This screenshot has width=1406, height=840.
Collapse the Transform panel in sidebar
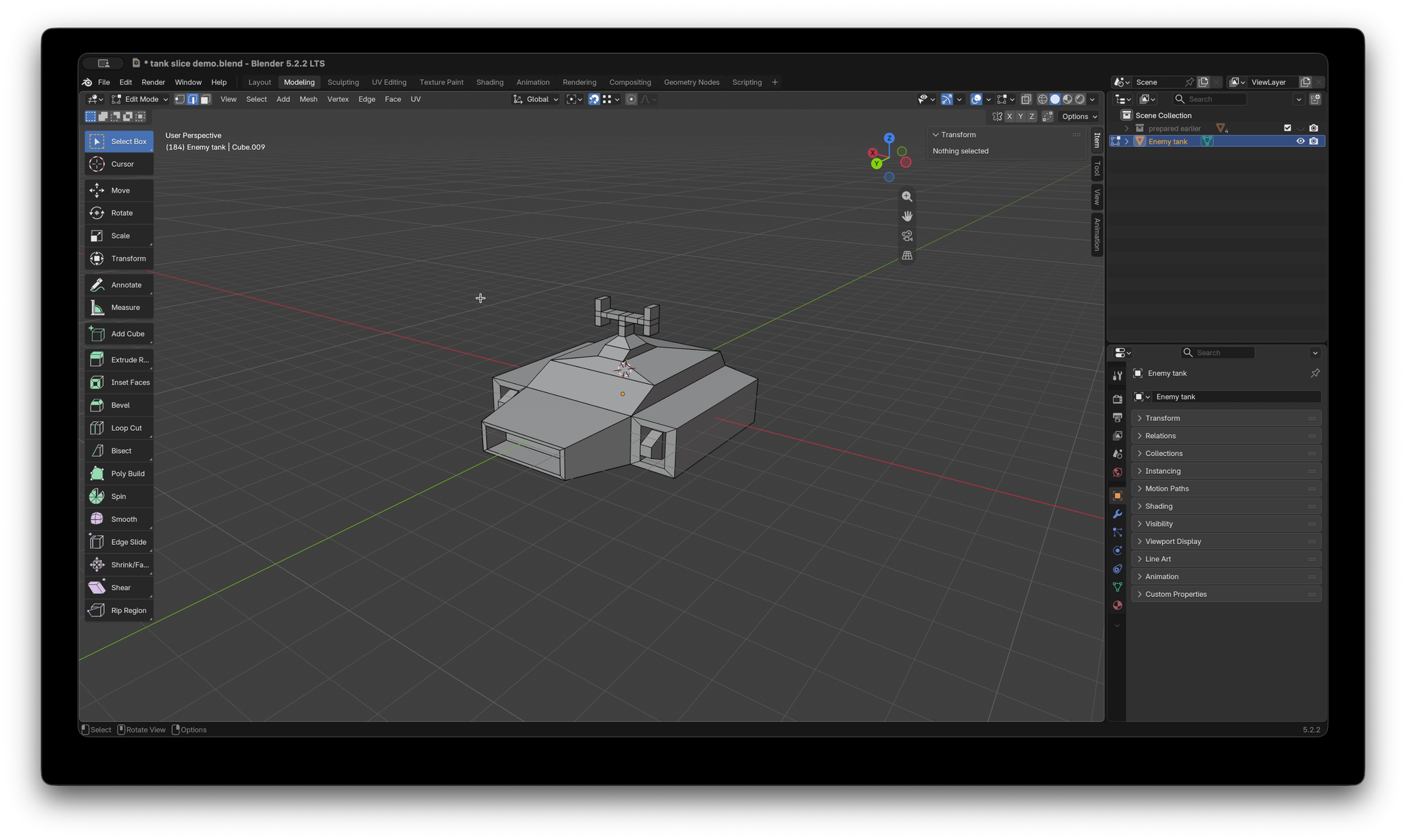click(x=936, y=135)
